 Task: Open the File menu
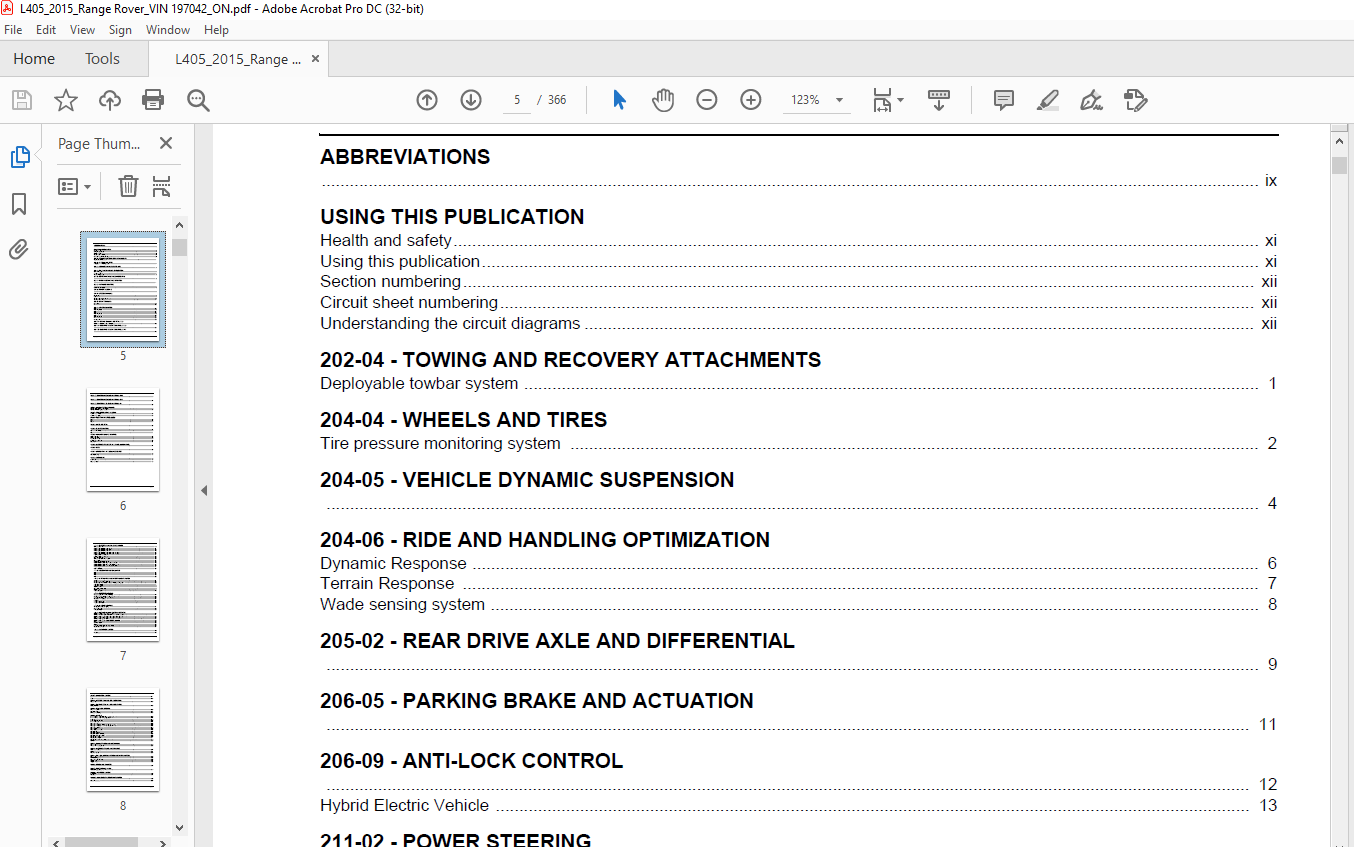pyautogui.click(x=13, y=30)
